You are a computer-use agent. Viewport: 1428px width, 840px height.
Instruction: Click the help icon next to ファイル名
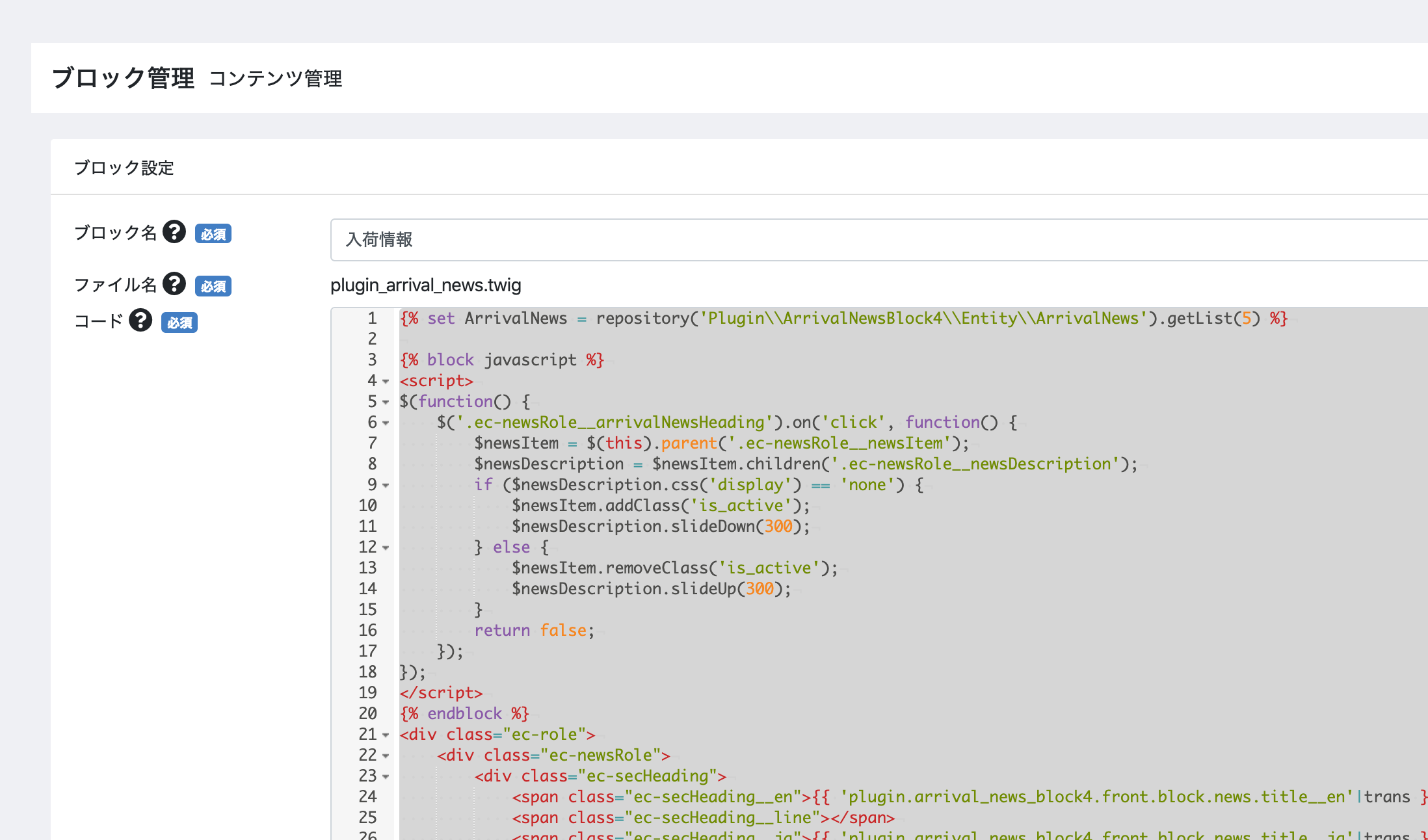[x=174, y=283]
